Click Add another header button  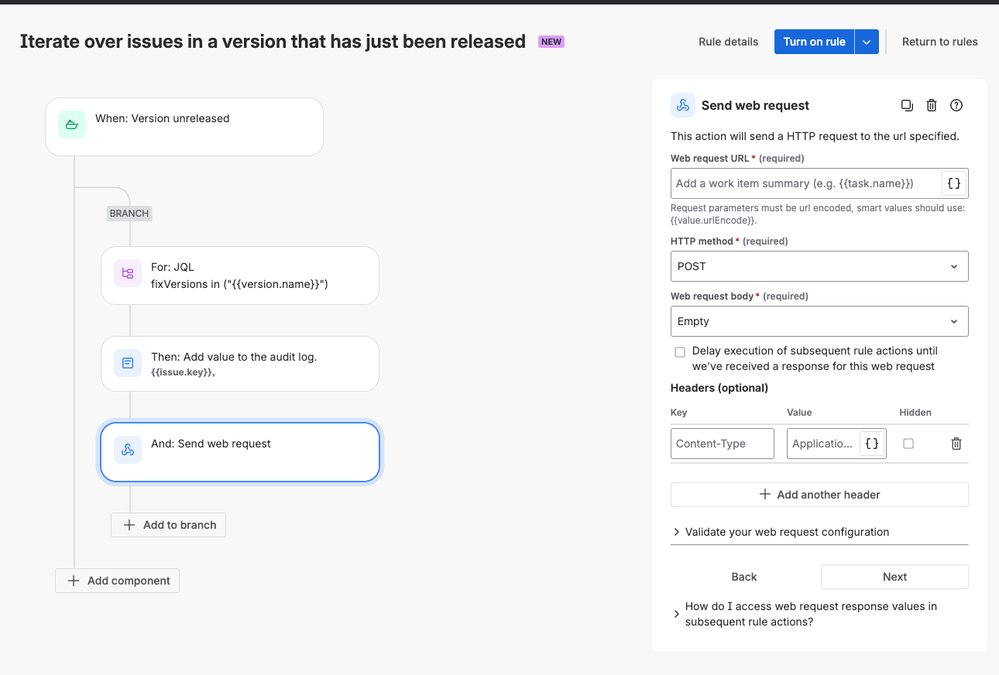[819, 495]
